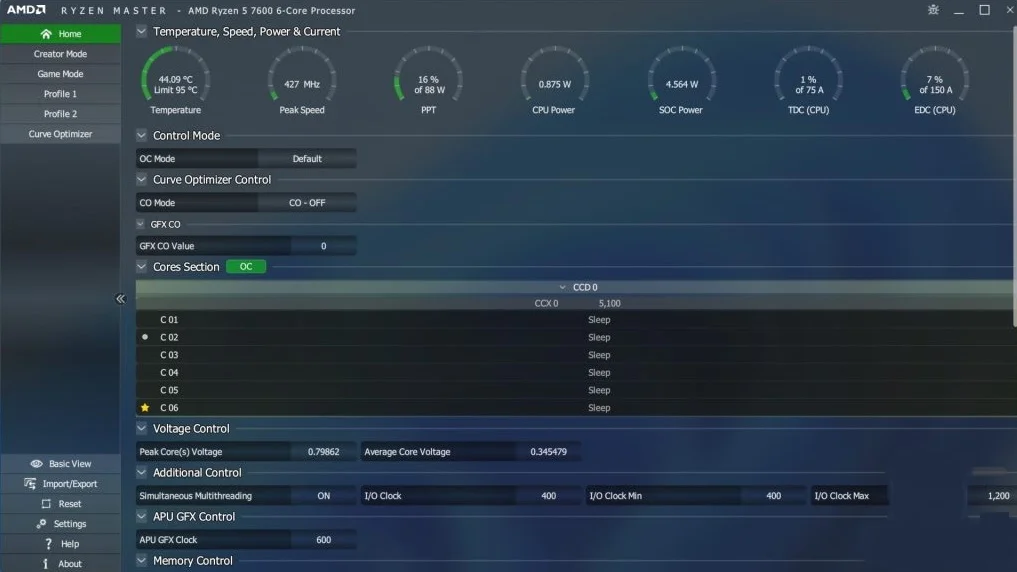The width and height of the screenshot is (1017, 572).
Task: Click the Import/Export label
Action: (x=70, y=484)
